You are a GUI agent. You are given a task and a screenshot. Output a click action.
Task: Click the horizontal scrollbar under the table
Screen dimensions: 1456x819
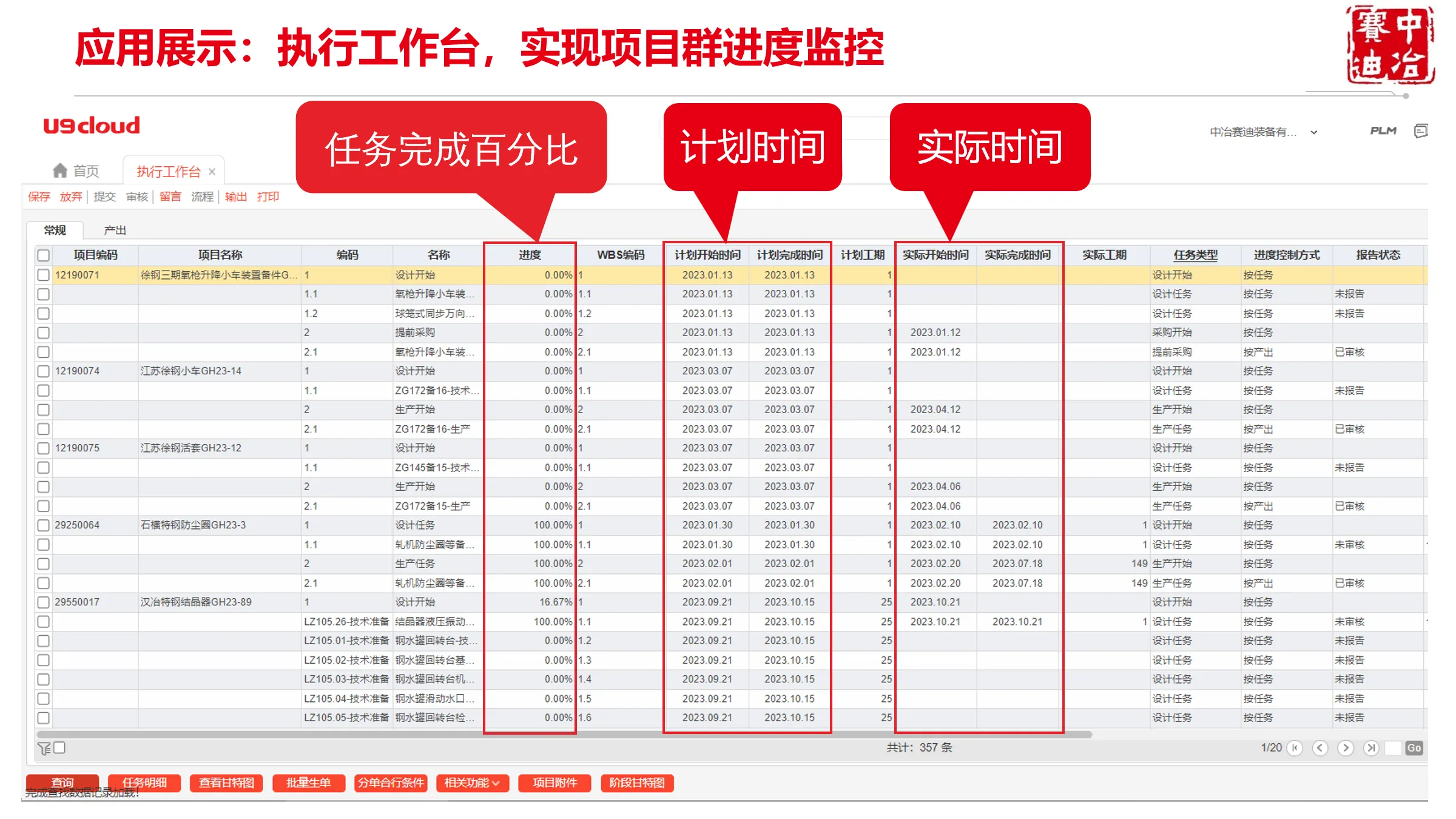coord(564,734)
